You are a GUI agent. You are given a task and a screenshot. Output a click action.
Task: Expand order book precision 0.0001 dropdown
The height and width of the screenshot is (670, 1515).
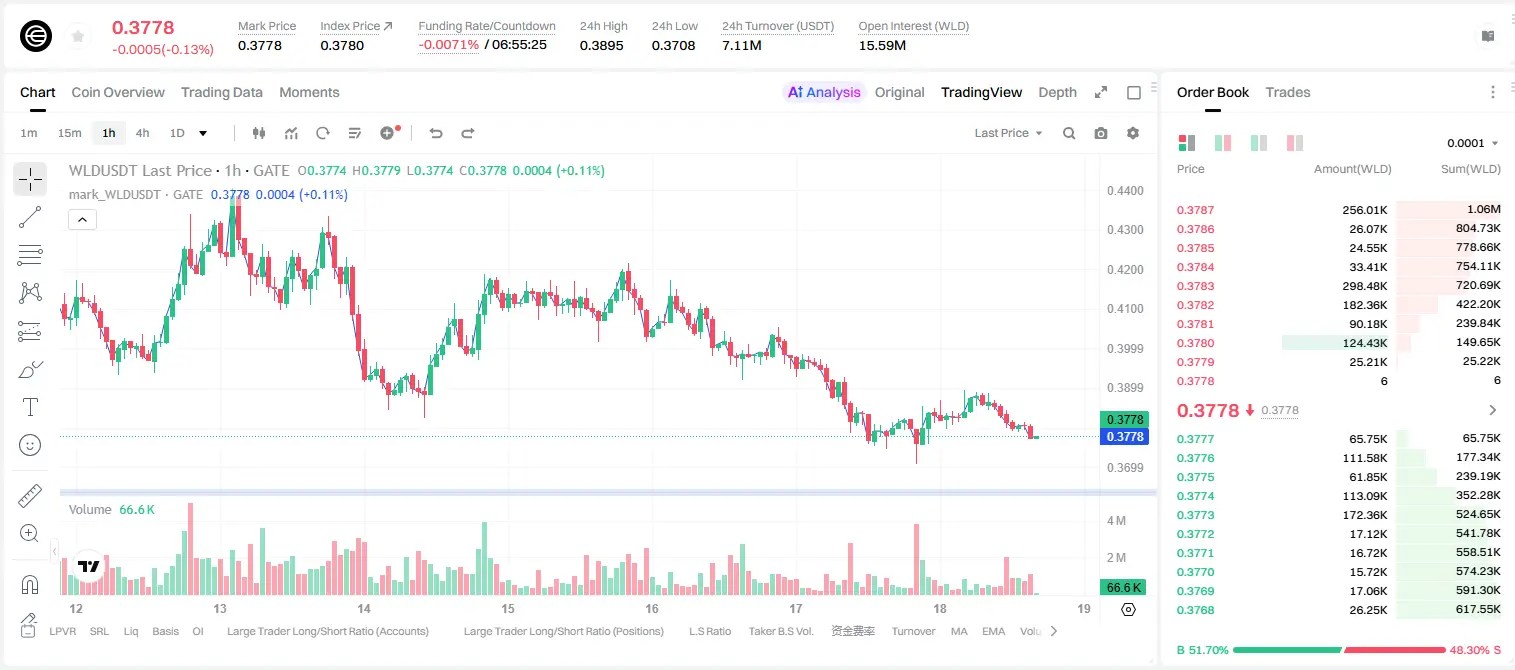pos(1472,143)
